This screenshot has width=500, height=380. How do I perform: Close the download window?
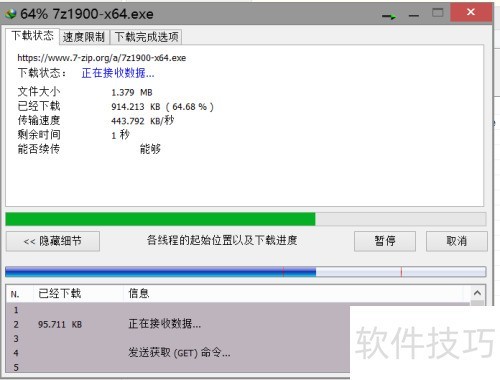tap(471, 12)
